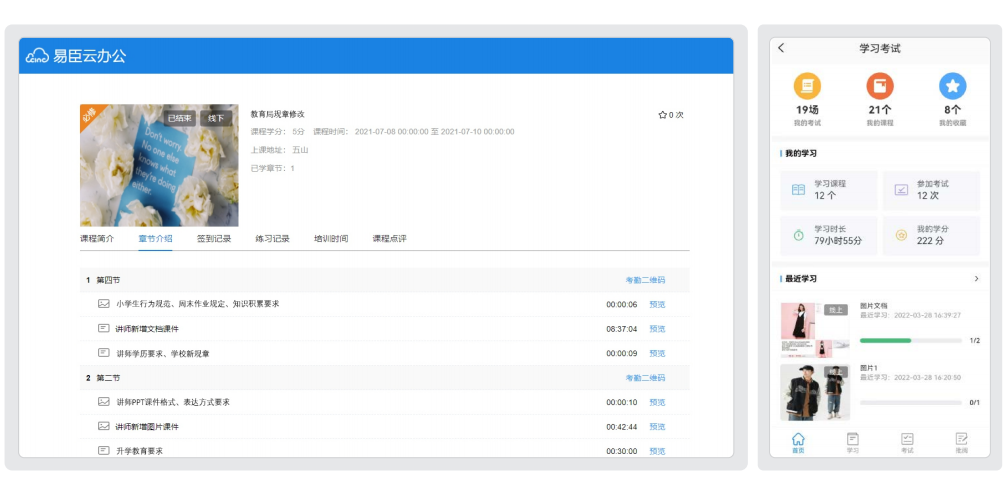Tap 学习 icon in bottom navigation
Screen dimensions: 1005x493
click(852, 439)
